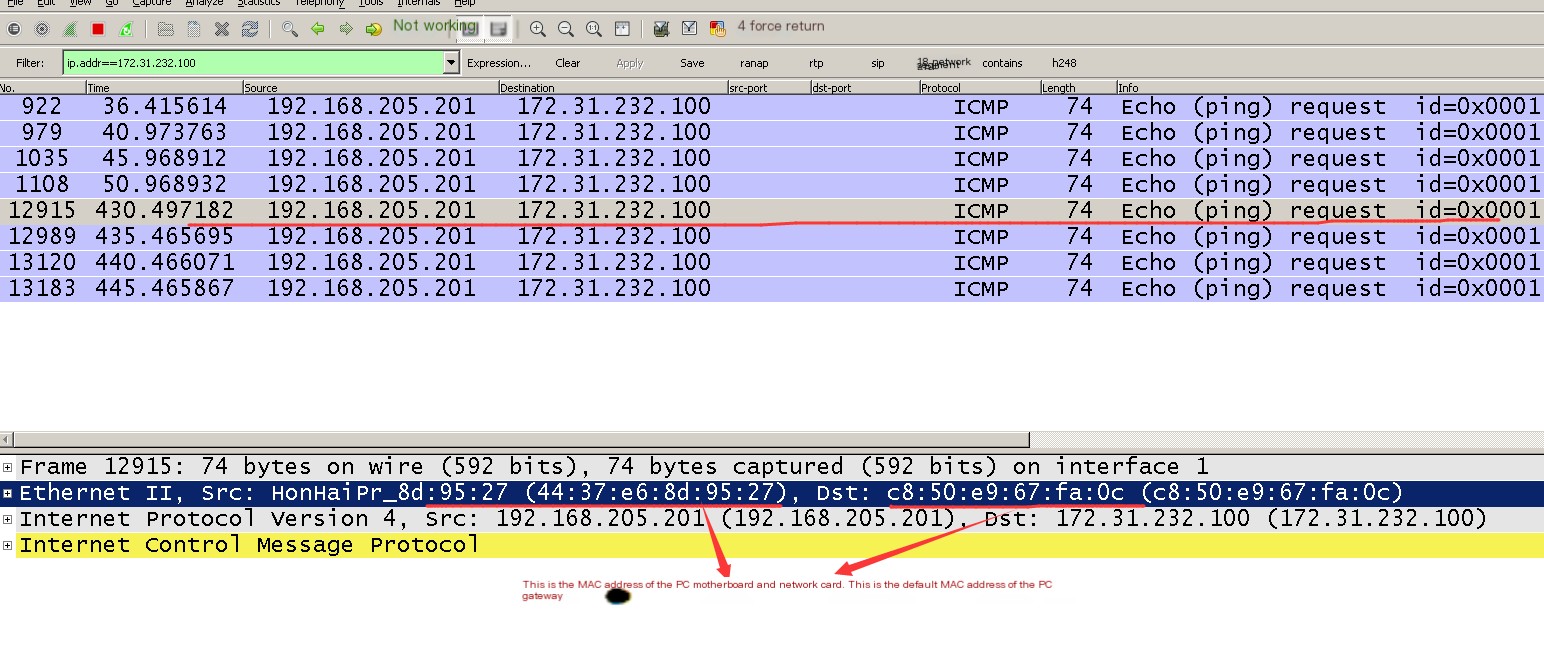
Task: Expand Internet Control Message Protocol node
Action: point(8,545)
